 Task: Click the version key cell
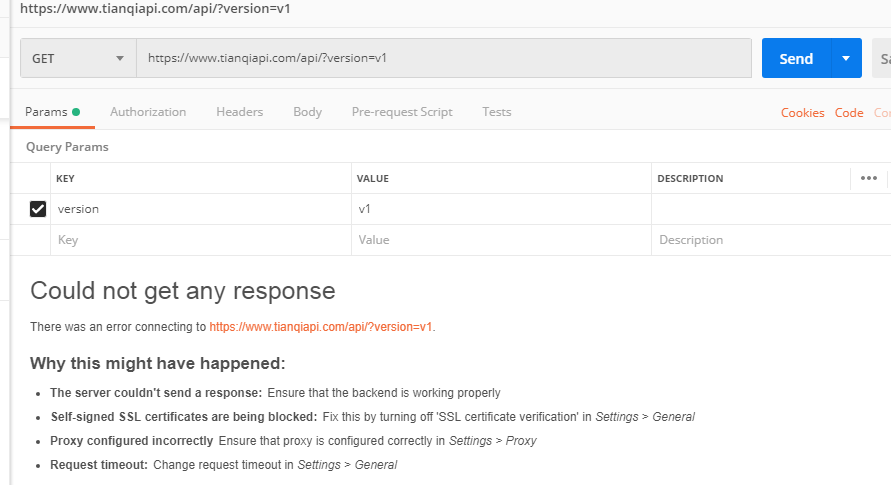[x=200, y=209]
